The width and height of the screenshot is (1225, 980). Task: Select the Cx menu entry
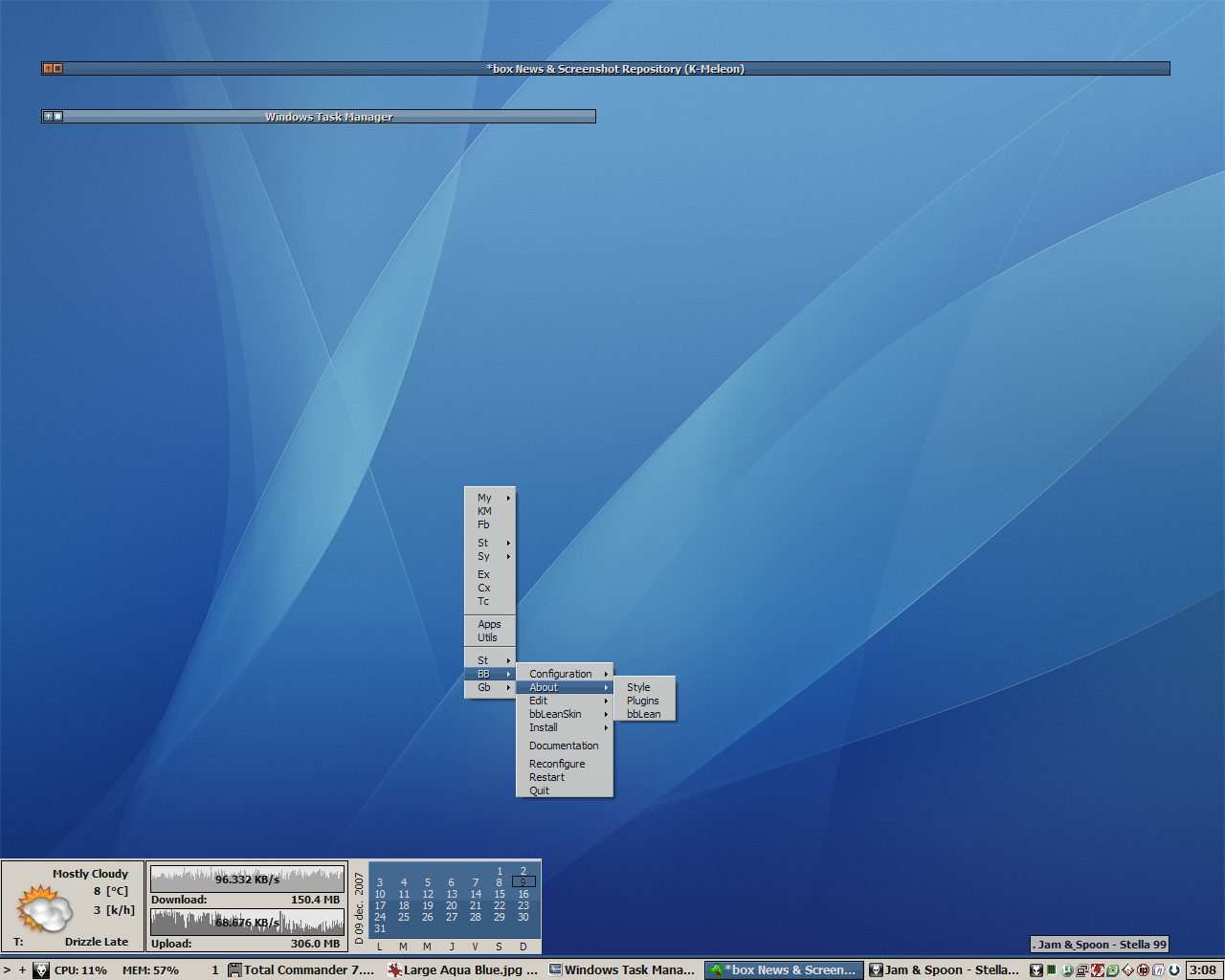490,588
